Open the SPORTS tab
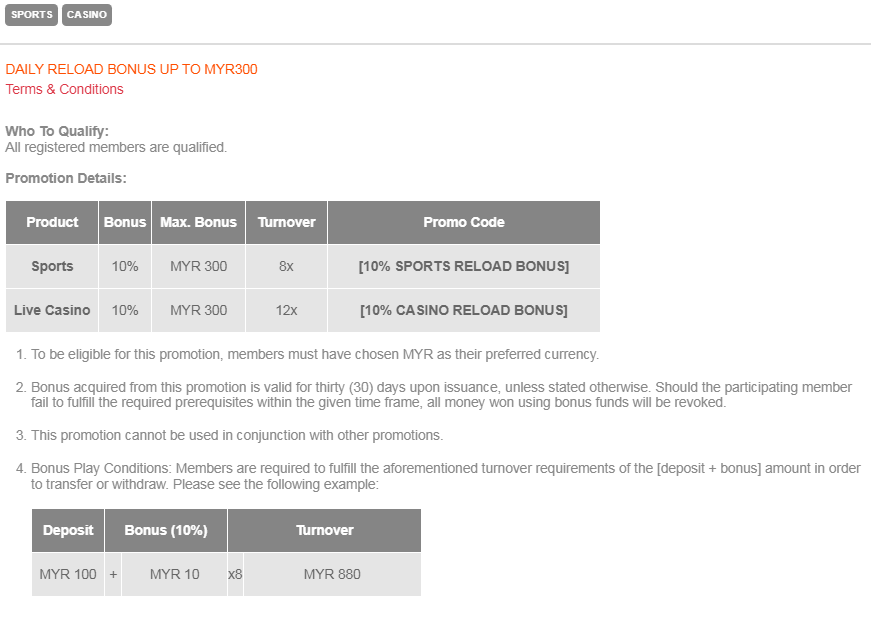The image size is (871, 619). [32, 15]
